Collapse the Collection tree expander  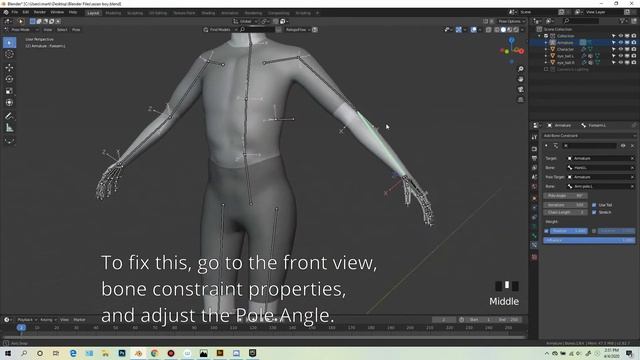click(x=540, y=36)
